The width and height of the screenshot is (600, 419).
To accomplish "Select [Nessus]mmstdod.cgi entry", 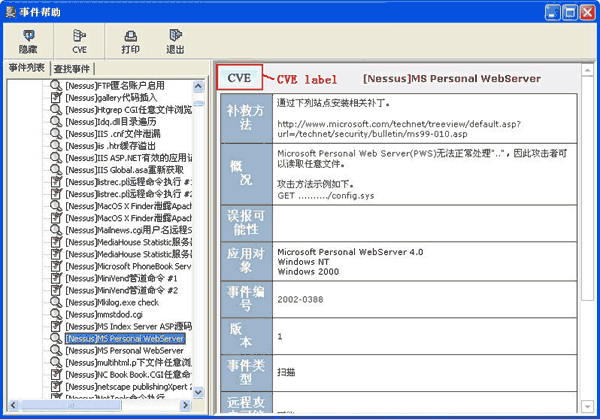I will point(110,314).
